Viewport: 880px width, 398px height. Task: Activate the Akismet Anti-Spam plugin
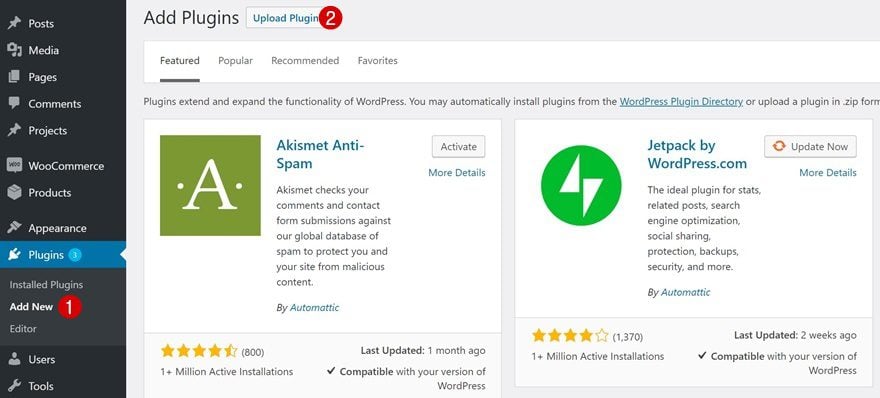[x=459, y=147]
